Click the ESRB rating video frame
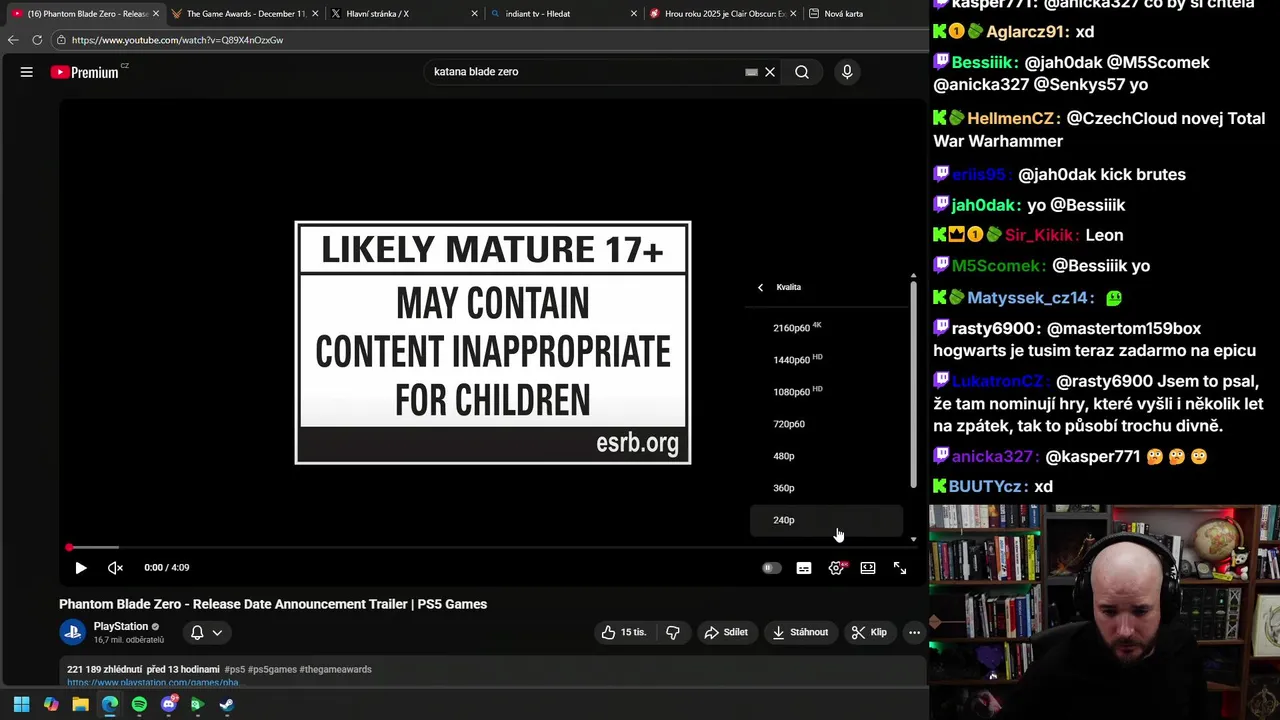Viewport: 1280px width, 720px height. (x=493, y=342)
